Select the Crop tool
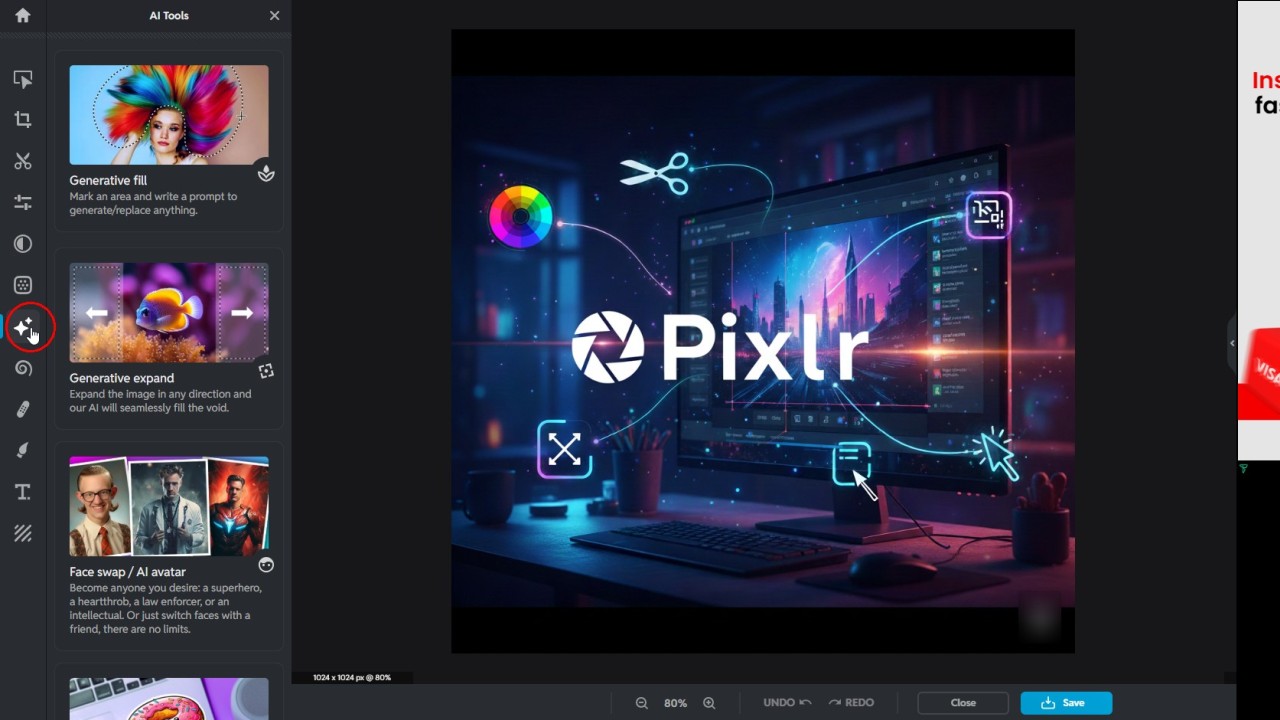Image resolution: width=1280 pixels, height=720 pixels. (x=22, y=119)
